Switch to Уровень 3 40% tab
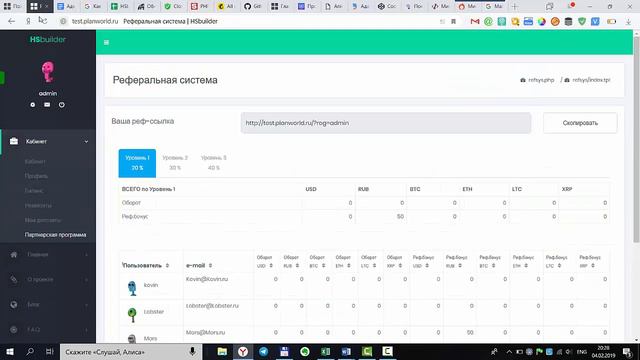This screenshot has height=360, width=640. (x=213, y=163)
